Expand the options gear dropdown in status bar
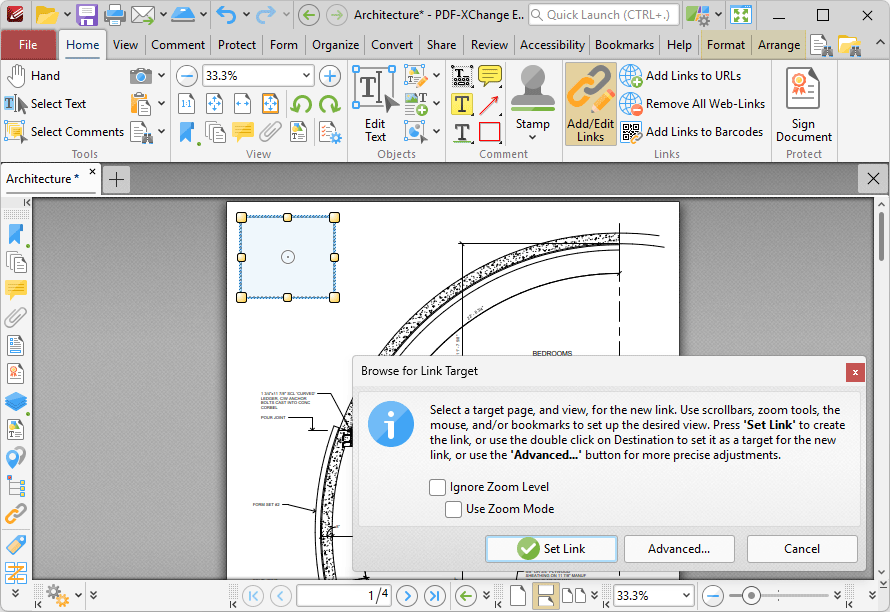Screen dimensions: 890x612 click(x=78, y=596)
